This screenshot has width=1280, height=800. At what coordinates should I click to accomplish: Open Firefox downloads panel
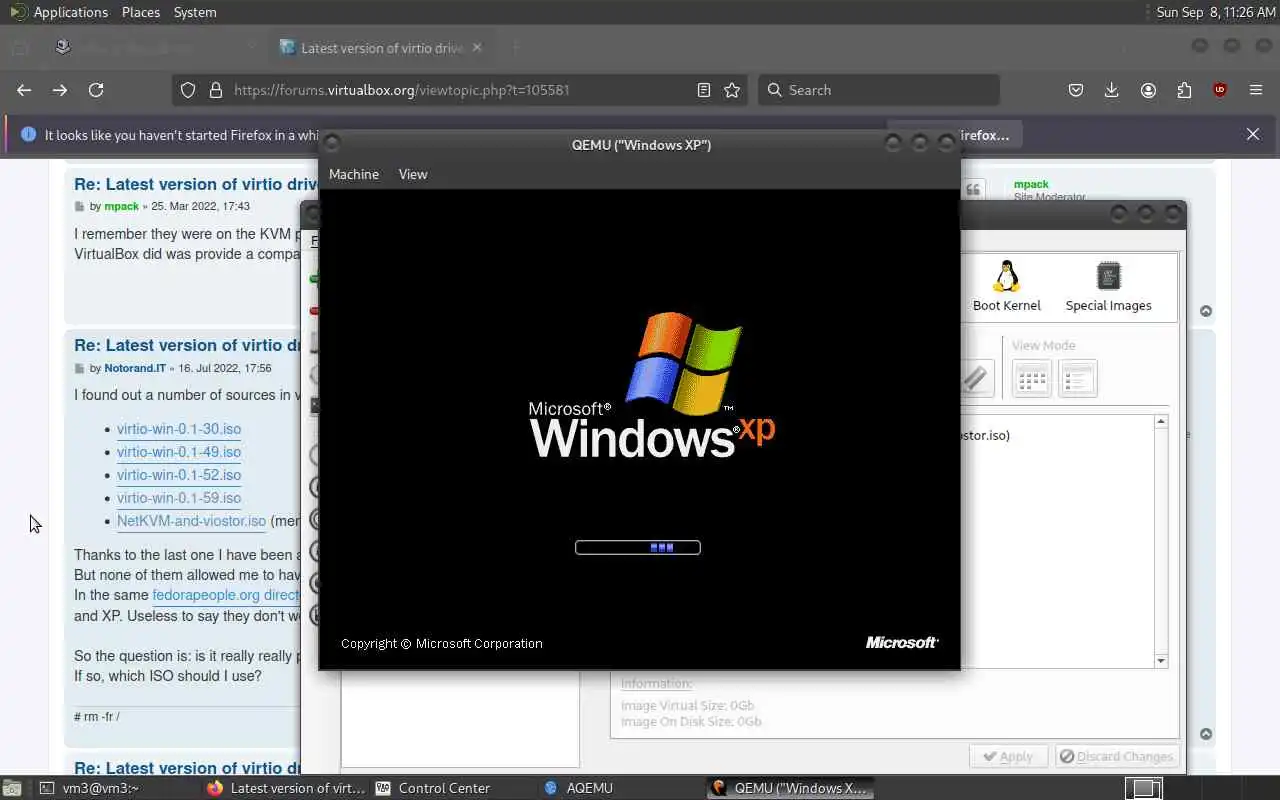tap(1111, 90)
